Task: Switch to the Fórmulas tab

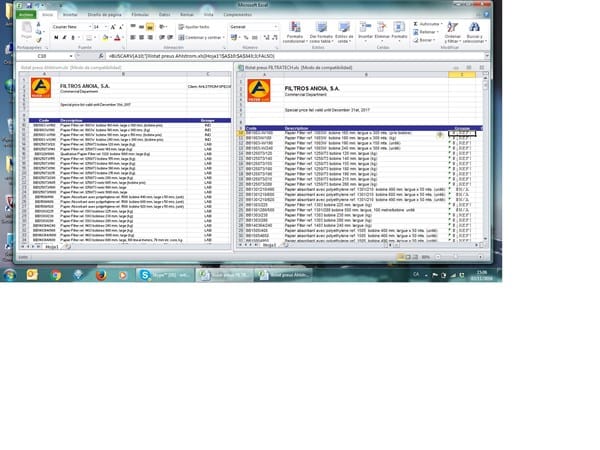Action: [x=140, y=15]
